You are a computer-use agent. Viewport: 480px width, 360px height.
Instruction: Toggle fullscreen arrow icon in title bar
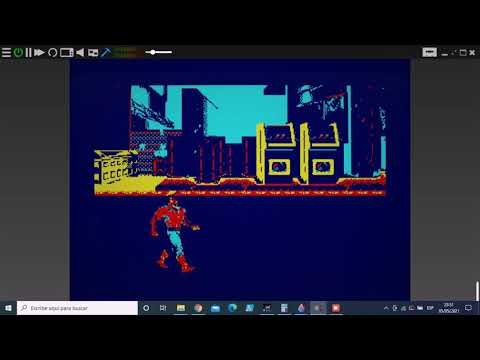pos(454,53)
